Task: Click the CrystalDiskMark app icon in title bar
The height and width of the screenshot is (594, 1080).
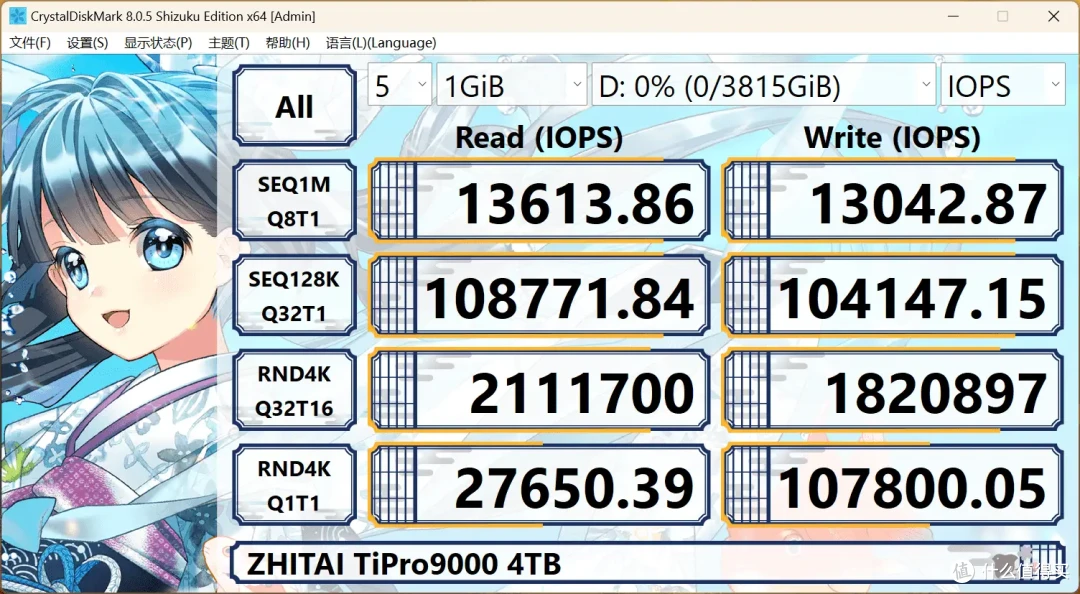Action: [x=17, y=16]
